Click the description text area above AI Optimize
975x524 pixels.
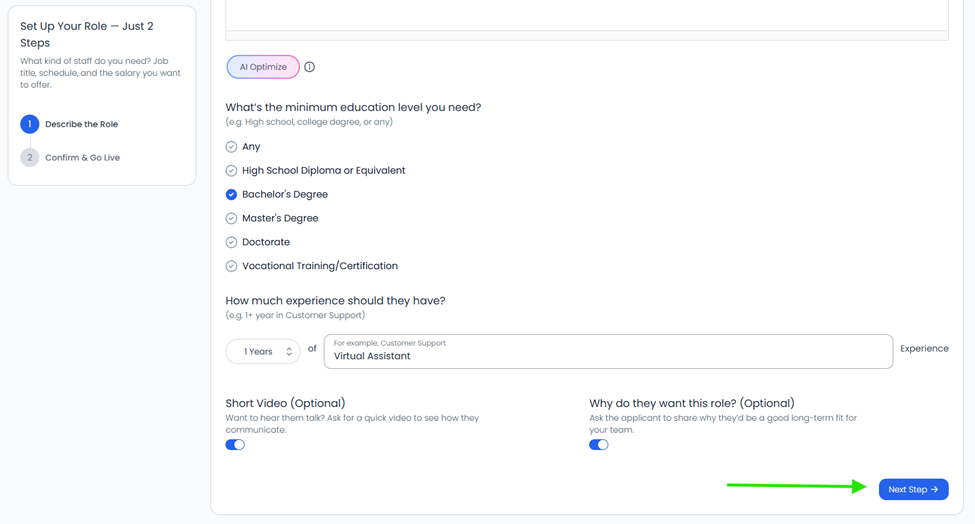[x=587, y=16]
